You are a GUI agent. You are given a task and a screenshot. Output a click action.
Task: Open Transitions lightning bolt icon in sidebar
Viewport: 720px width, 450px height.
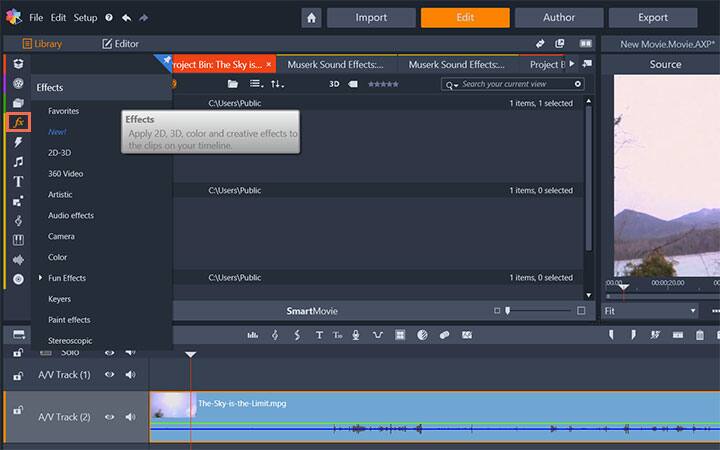tap(18, 142)
